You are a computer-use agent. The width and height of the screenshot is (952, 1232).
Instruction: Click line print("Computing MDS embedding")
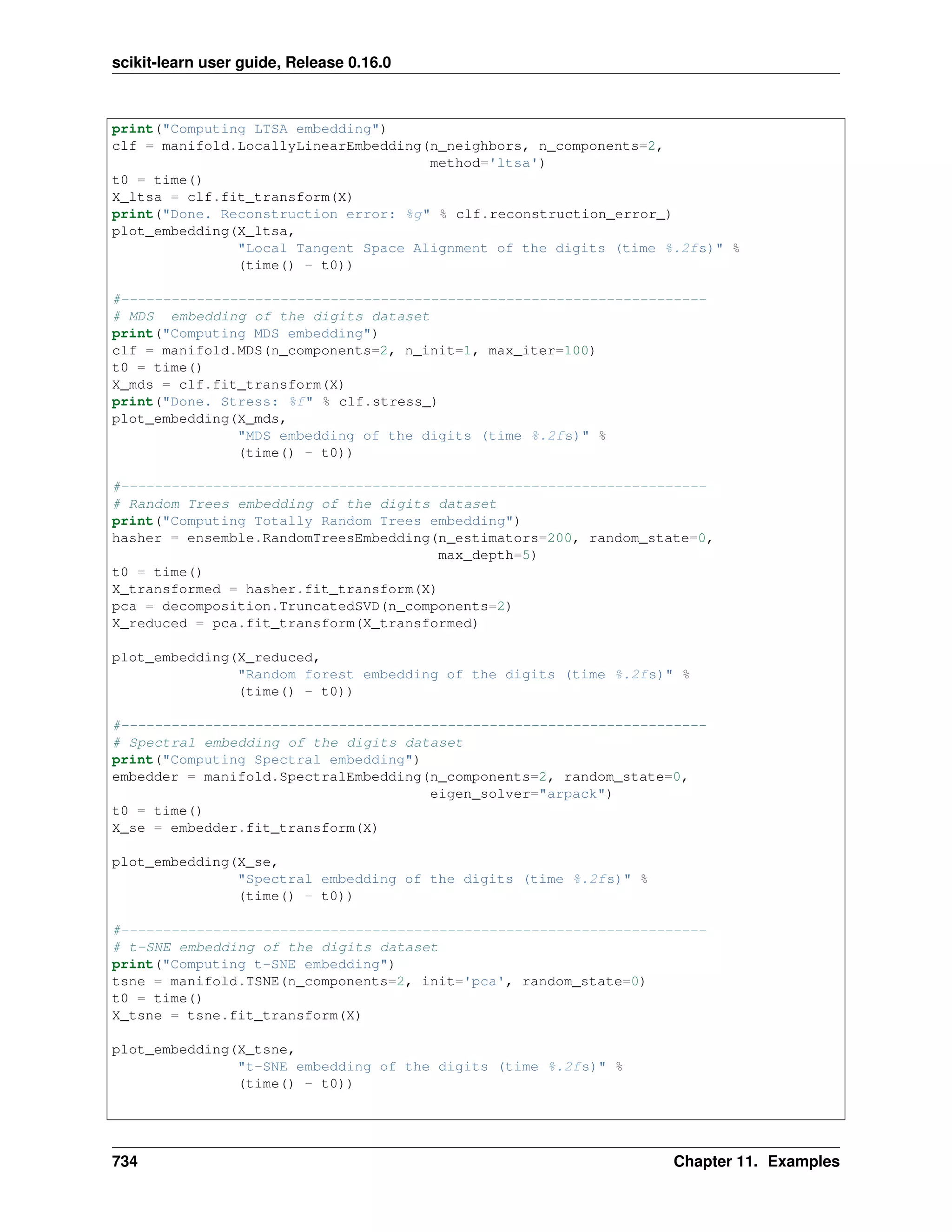pyautogui.click(x=245, y=333)
